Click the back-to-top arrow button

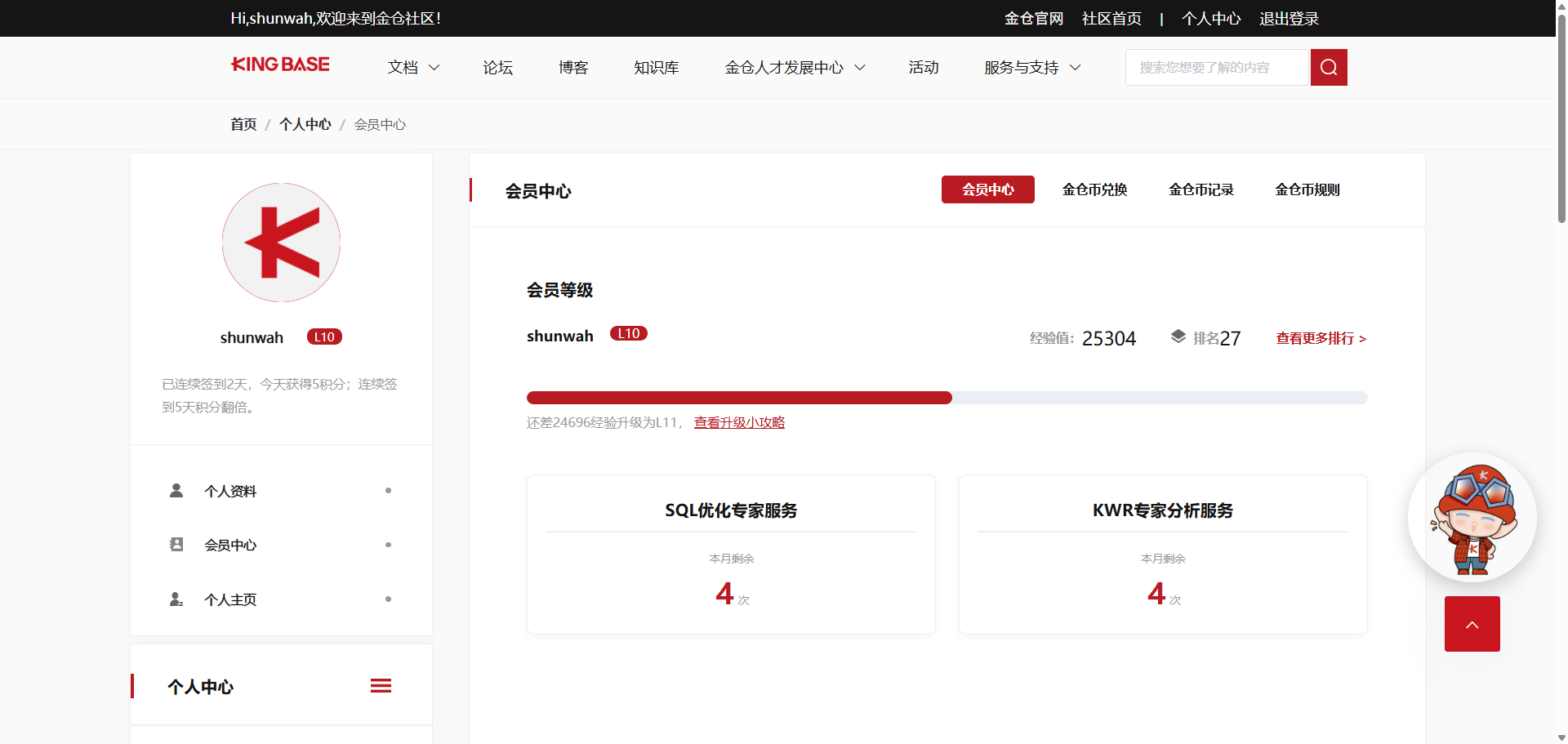pyautogui.click(x=1472, y=624)
